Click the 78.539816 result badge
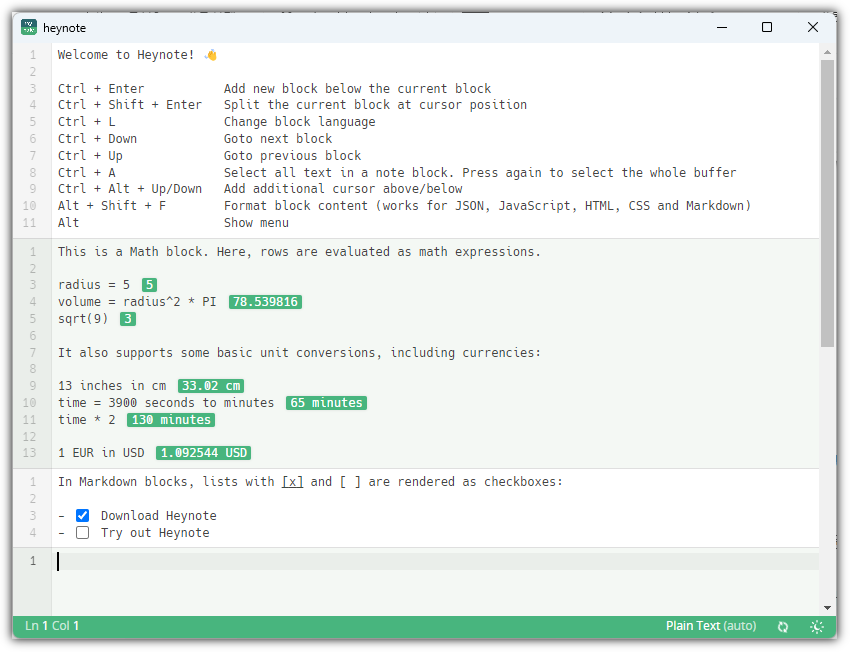This screenshot has height=652, width=850. 265,302
